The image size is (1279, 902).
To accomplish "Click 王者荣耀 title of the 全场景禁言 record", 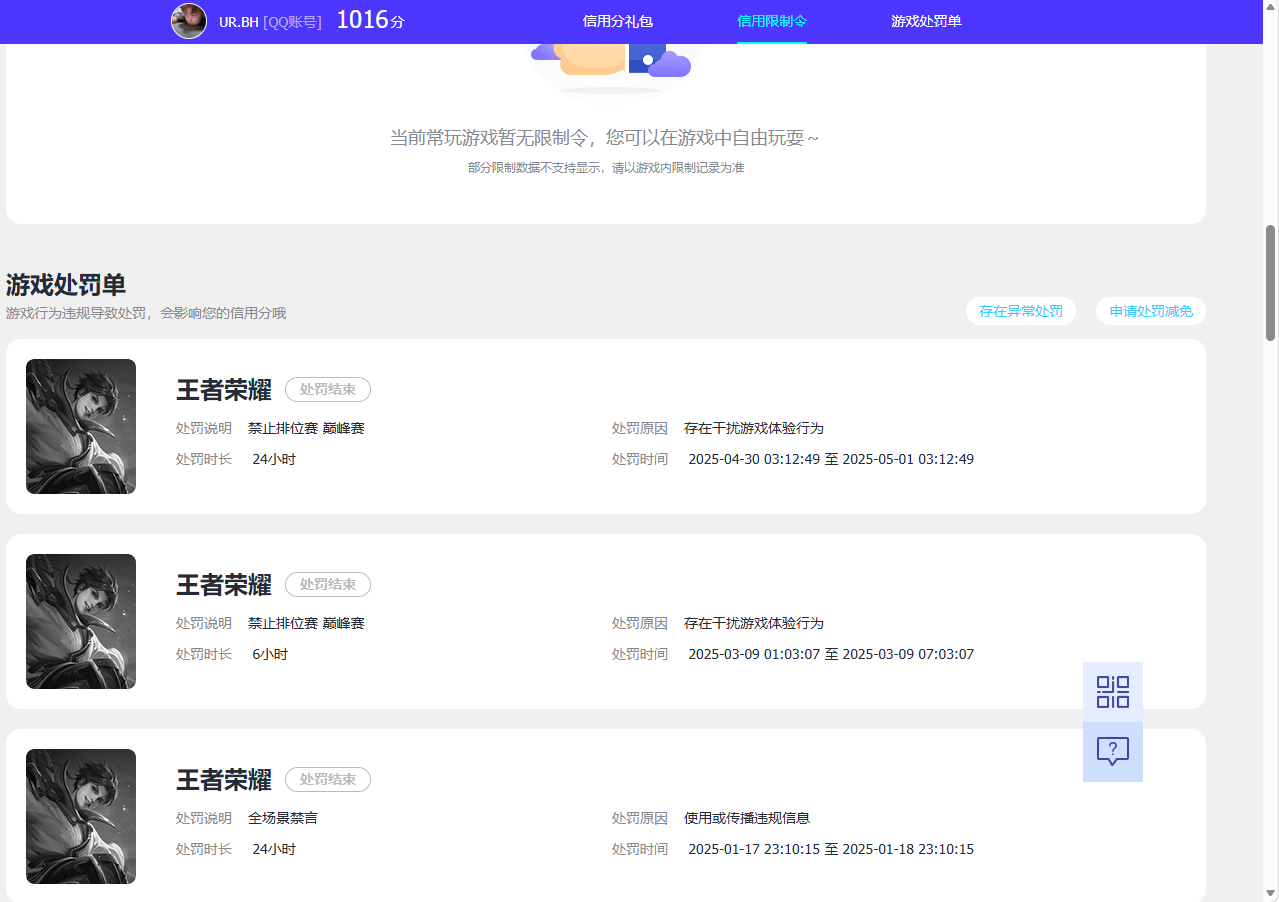I will 224,779.
